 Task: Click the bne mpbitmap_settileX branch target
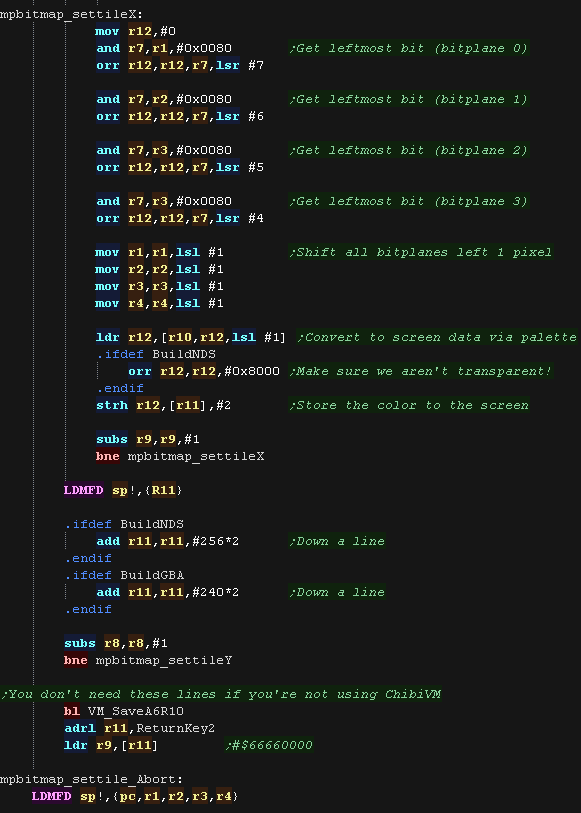[x=196, y=456]
